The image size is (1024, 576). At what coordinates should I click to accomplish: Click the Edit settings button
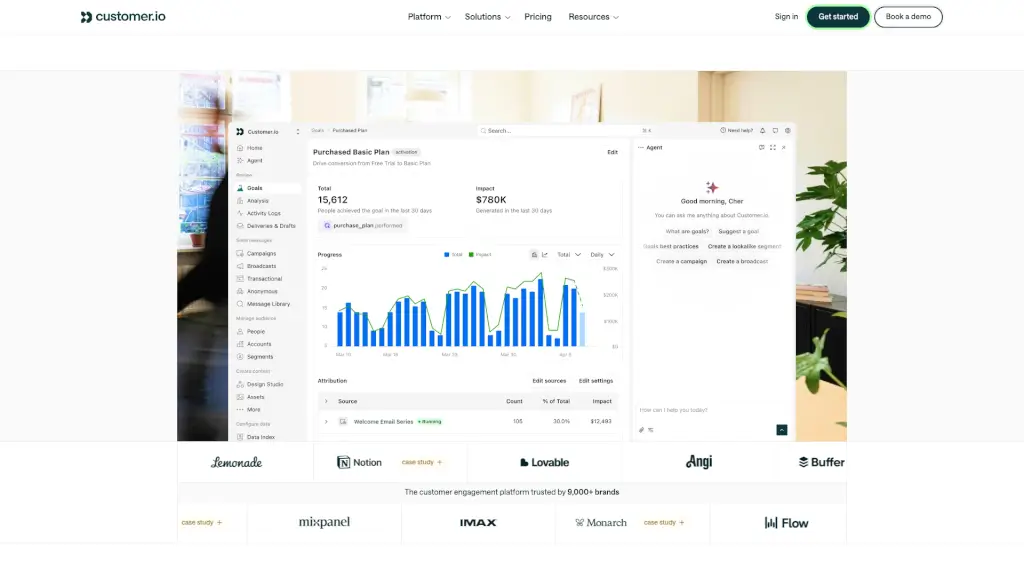coord(596,381)
